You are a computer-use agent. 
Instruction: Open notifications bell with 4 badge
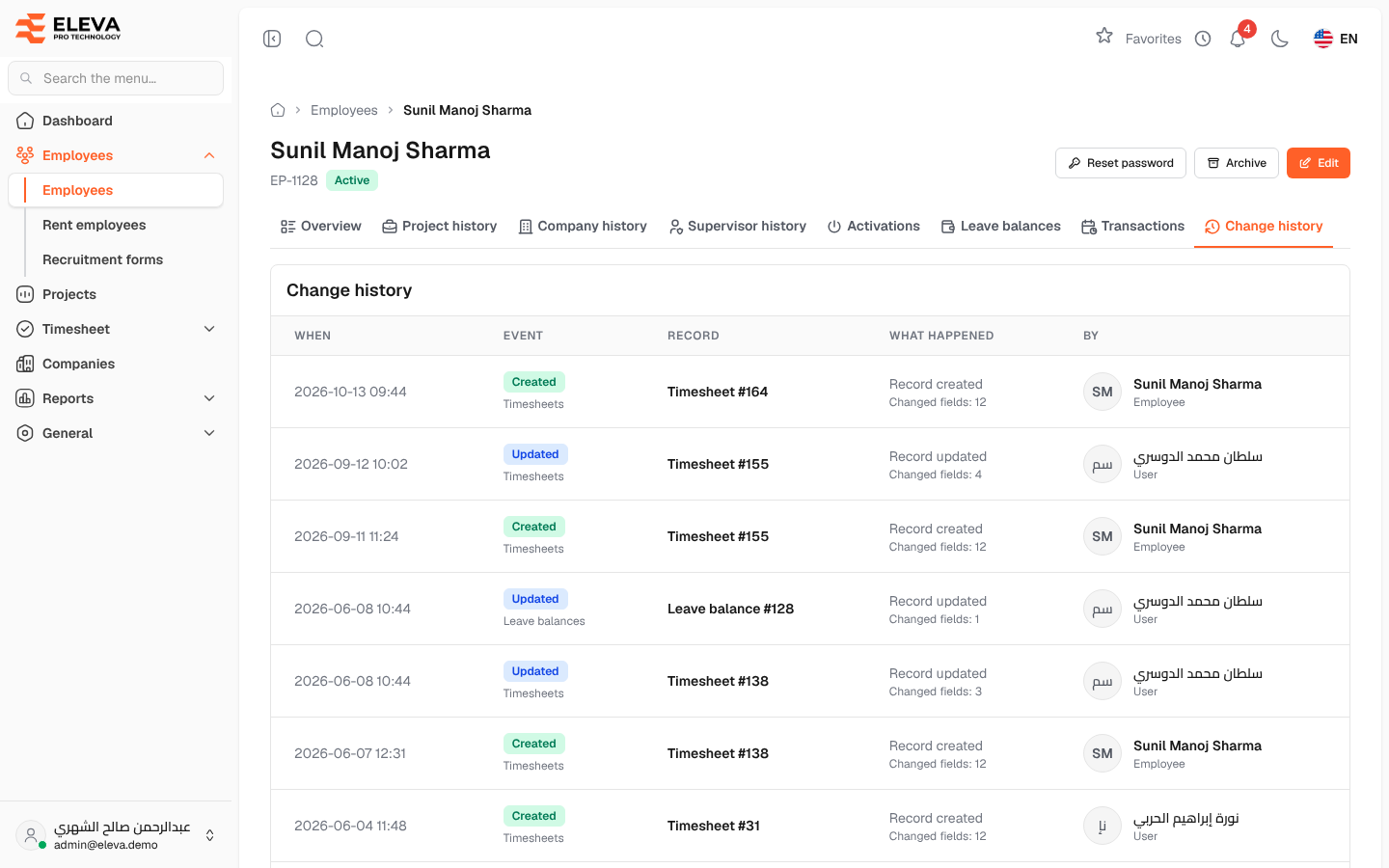1239,38
